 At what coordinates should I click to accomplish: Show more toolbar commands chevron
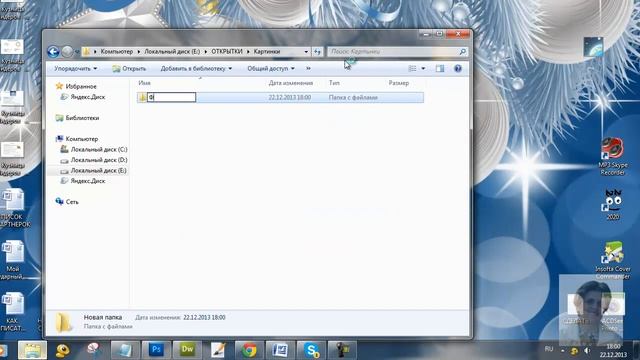[x=308, y=69]
